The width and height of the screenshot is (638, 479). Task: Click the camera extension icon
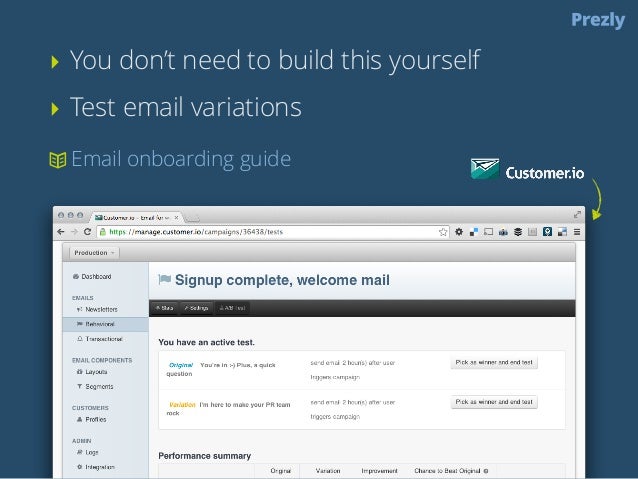(x=503, y=232)
